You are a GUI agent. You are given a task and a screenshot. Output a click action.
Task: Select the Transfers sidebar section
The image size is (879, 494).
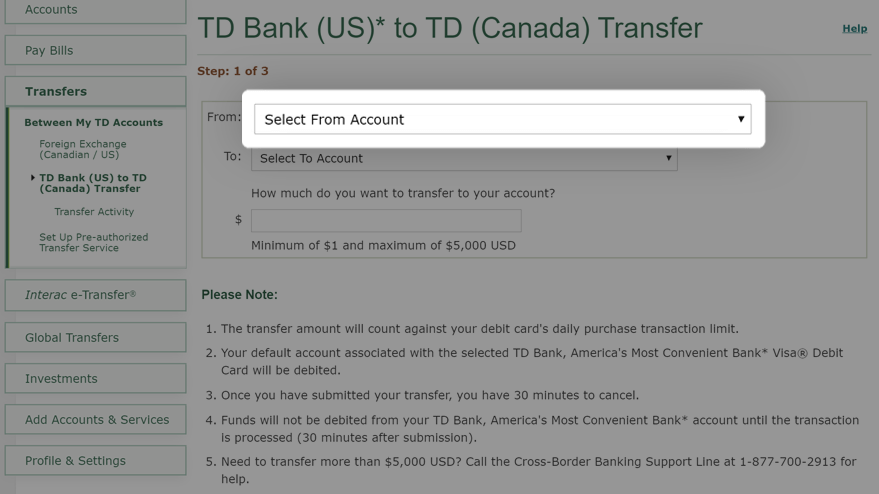[x=95, y=91]
